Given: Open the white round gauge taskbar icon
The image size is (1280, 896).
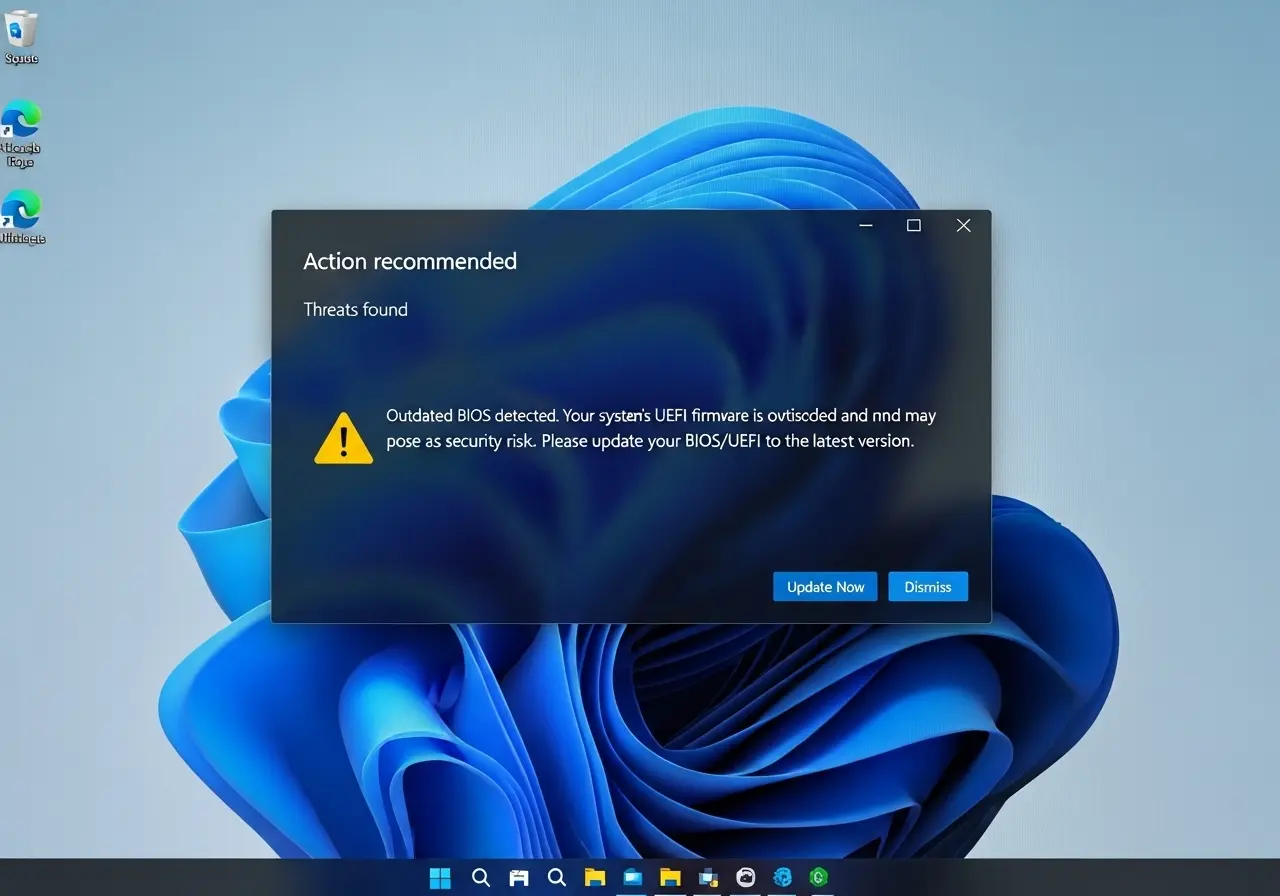Looking at the screenshot, I should coord(745,877).
